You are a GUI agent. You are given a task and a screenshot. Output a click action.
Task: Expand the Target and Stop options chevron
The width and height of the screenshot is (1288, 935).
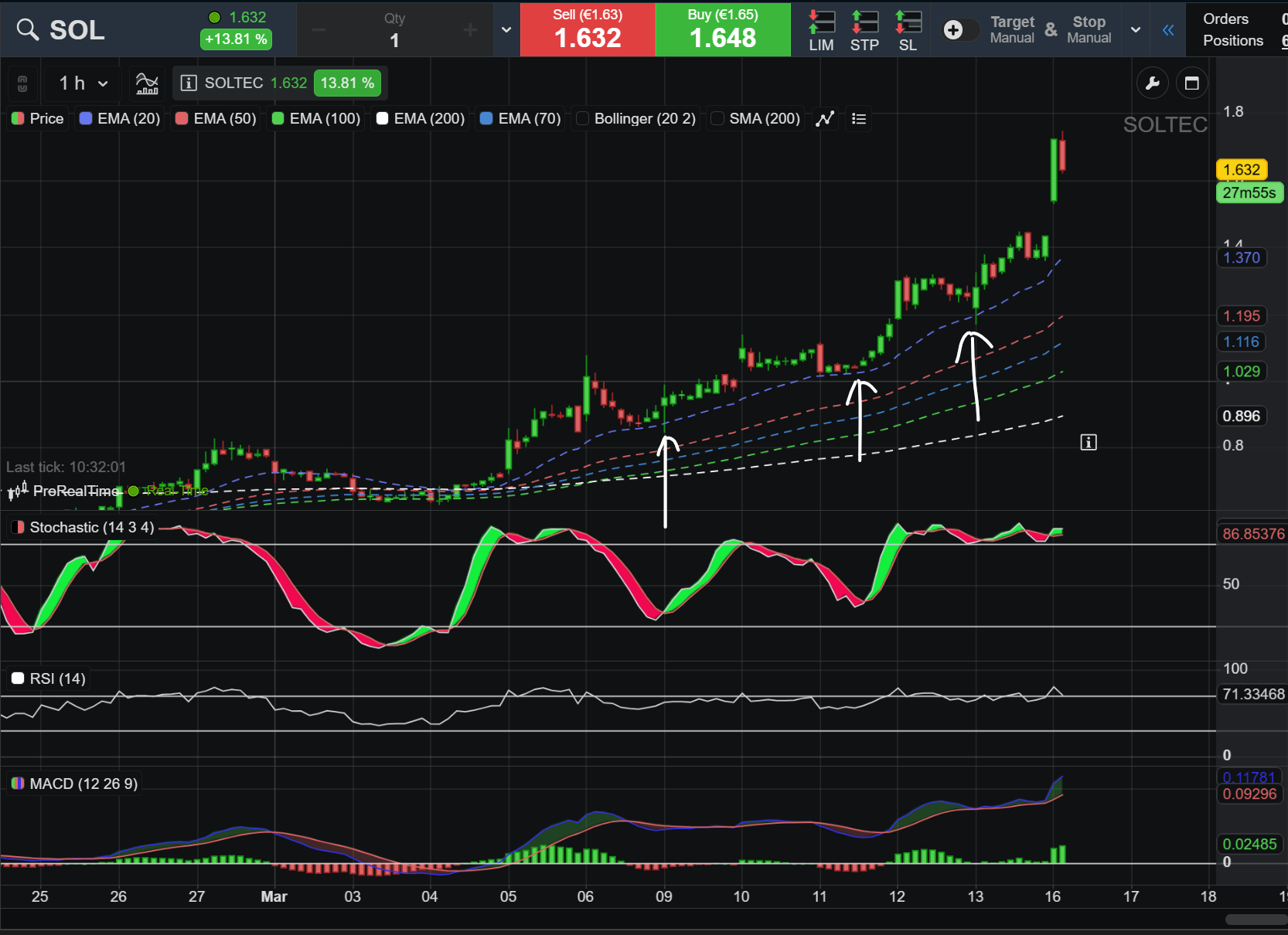tap(1136, 30)
